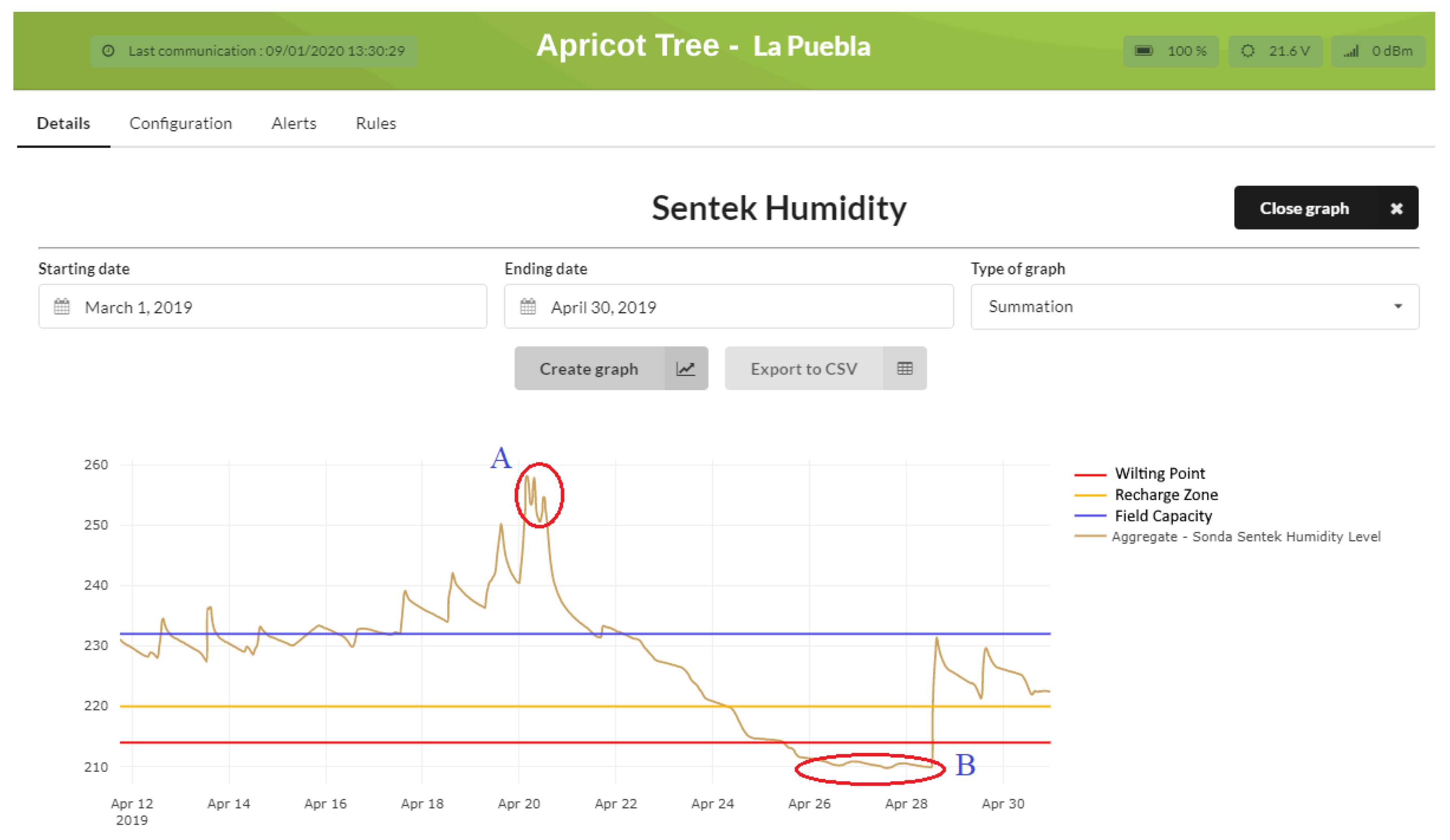Screen dimensions: 1450x840
Task: Click the 260 y-axis label
Action: coord(95,464)
